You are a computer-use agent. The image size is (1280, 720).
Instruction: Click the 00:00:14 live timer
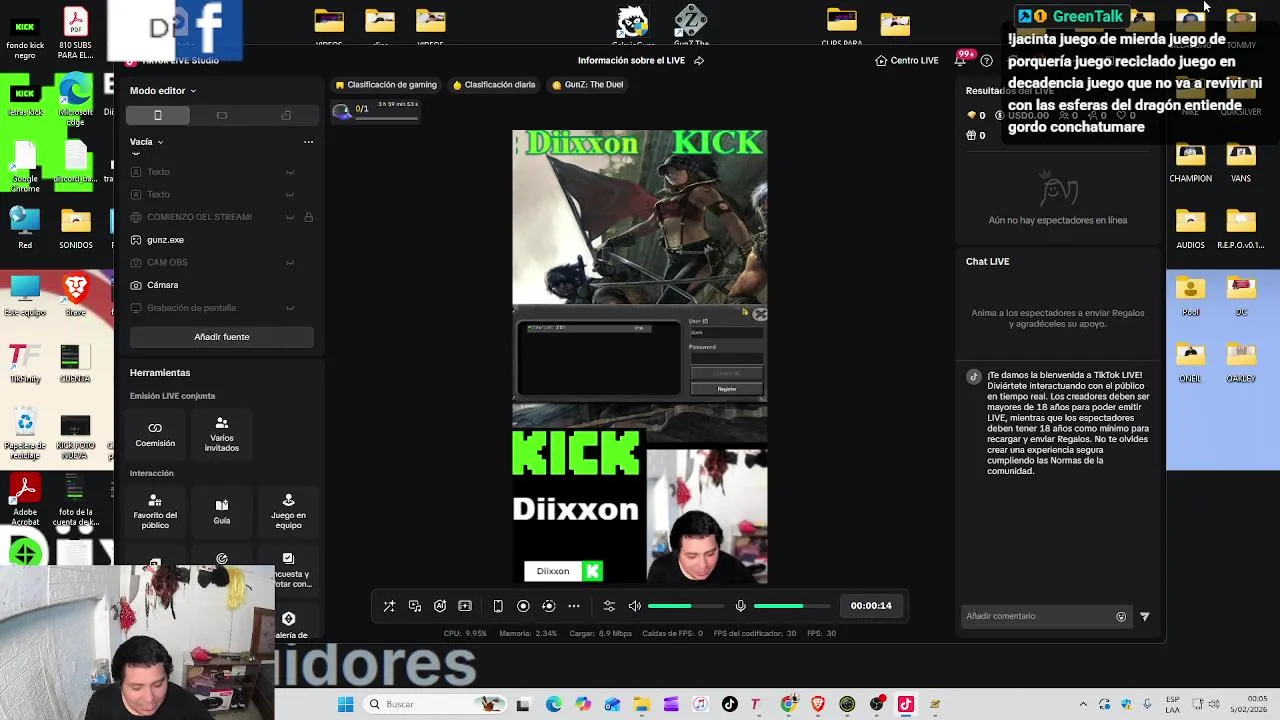click(871, 606)
